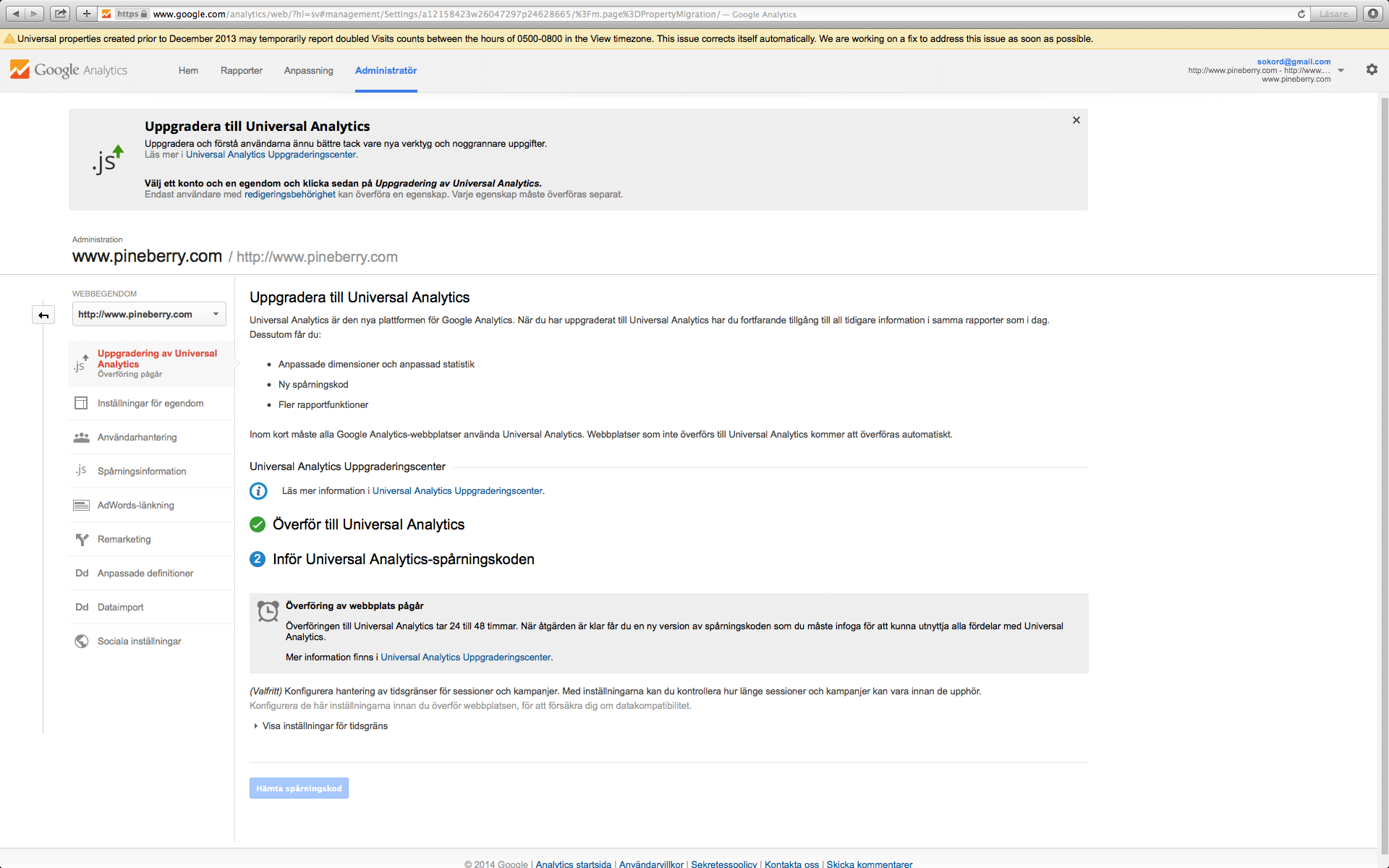This screenshot has width=1389, height=868.
Task: Click the Dd icon beside Anpassade definitioner
Action: click(82, 573)
